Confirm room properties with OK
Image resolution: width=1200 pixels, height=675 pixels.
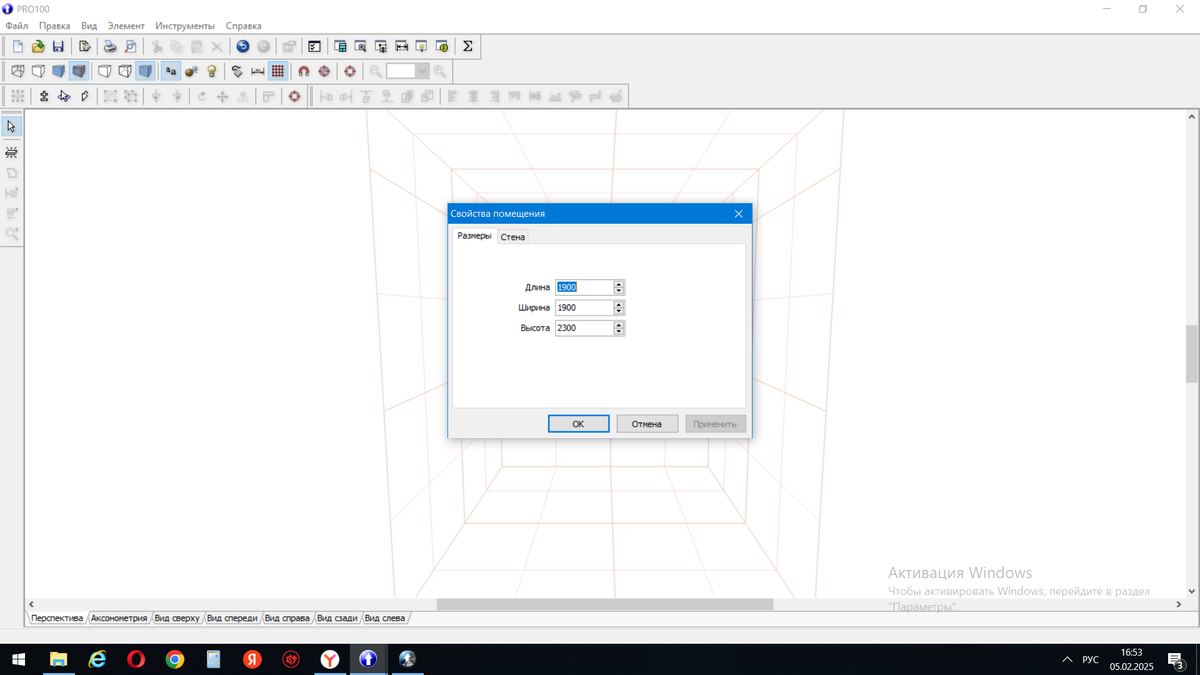pos(579,424)
